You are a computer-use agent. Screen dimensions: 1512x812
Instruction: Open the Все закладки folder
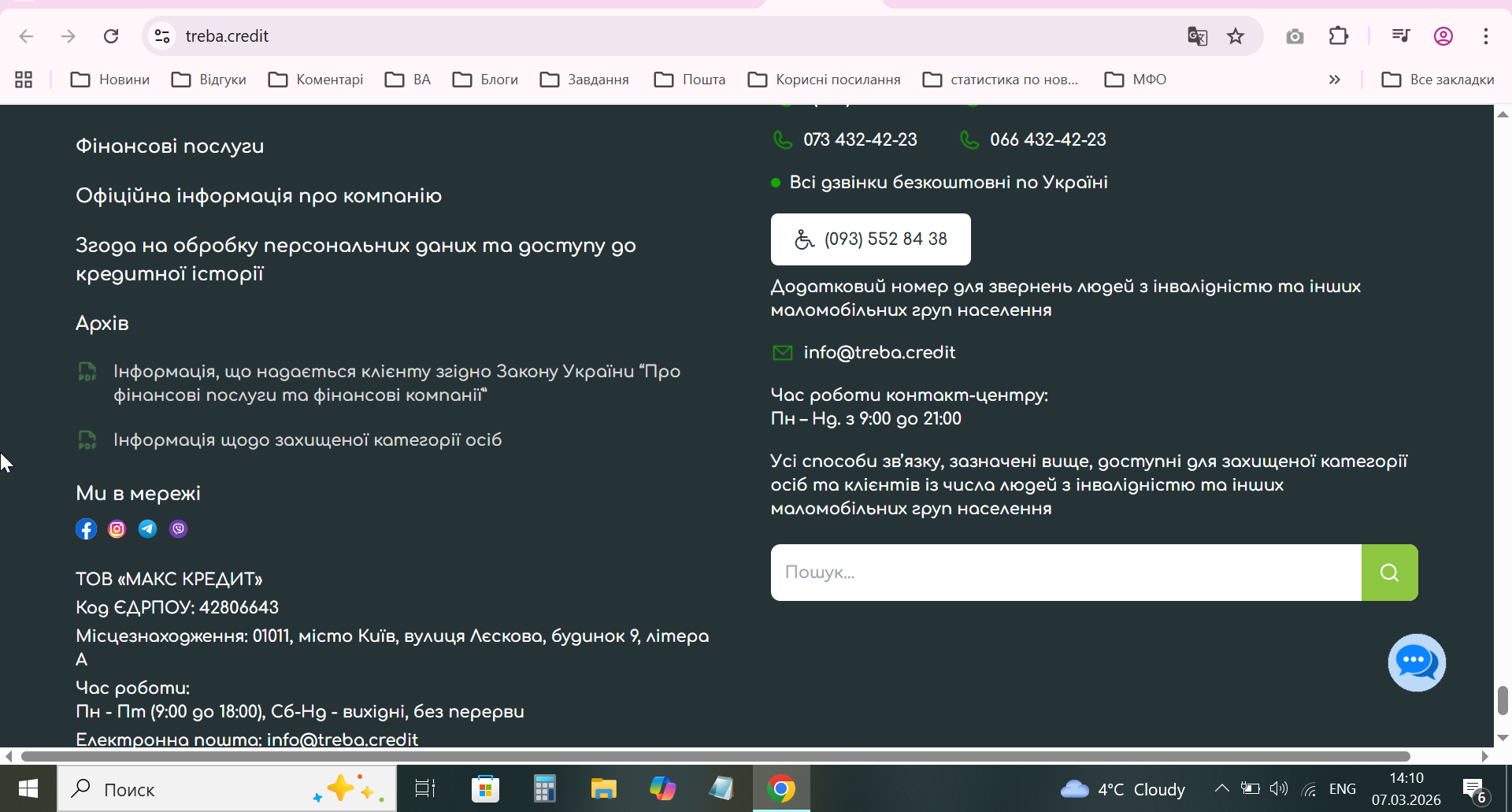[x=1438, y=80]
